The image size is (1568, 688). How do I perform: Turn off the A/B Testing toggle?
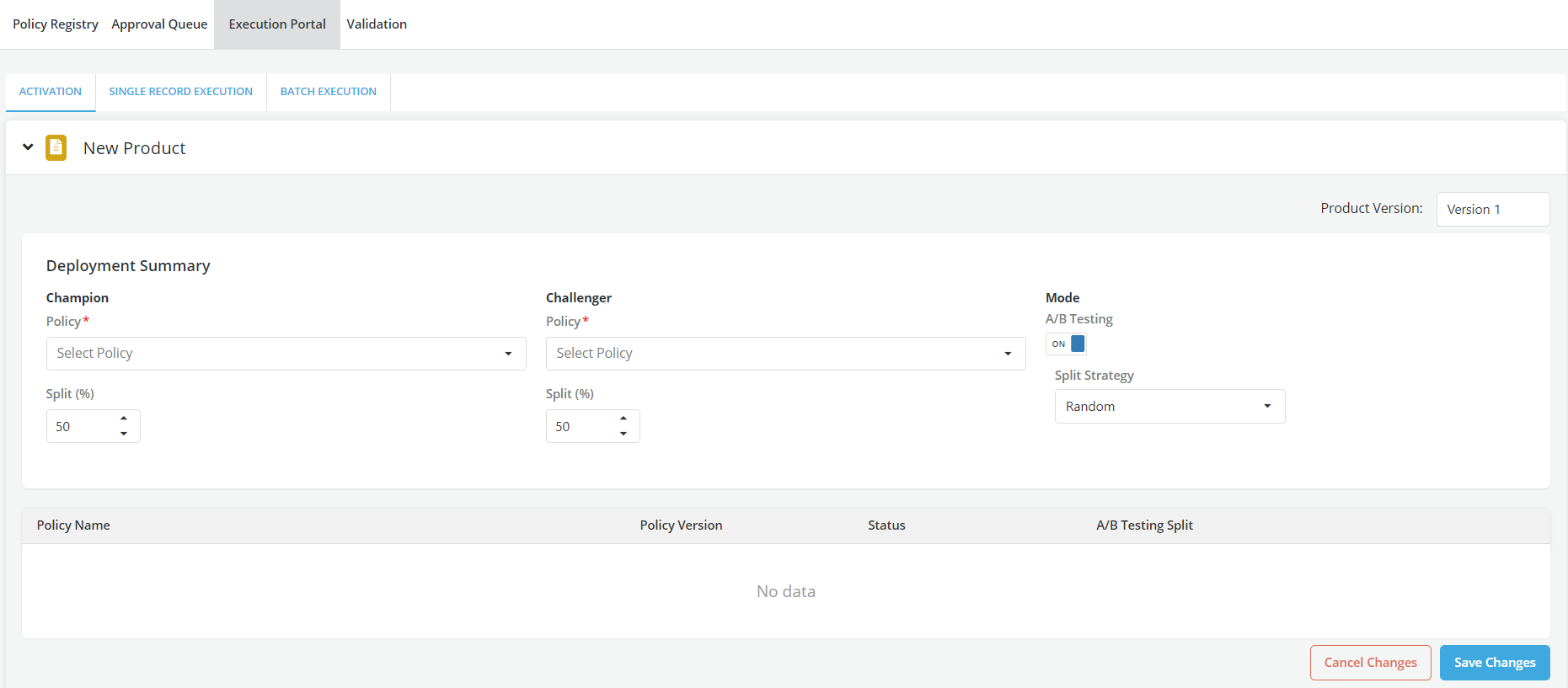click(1066, 344)
